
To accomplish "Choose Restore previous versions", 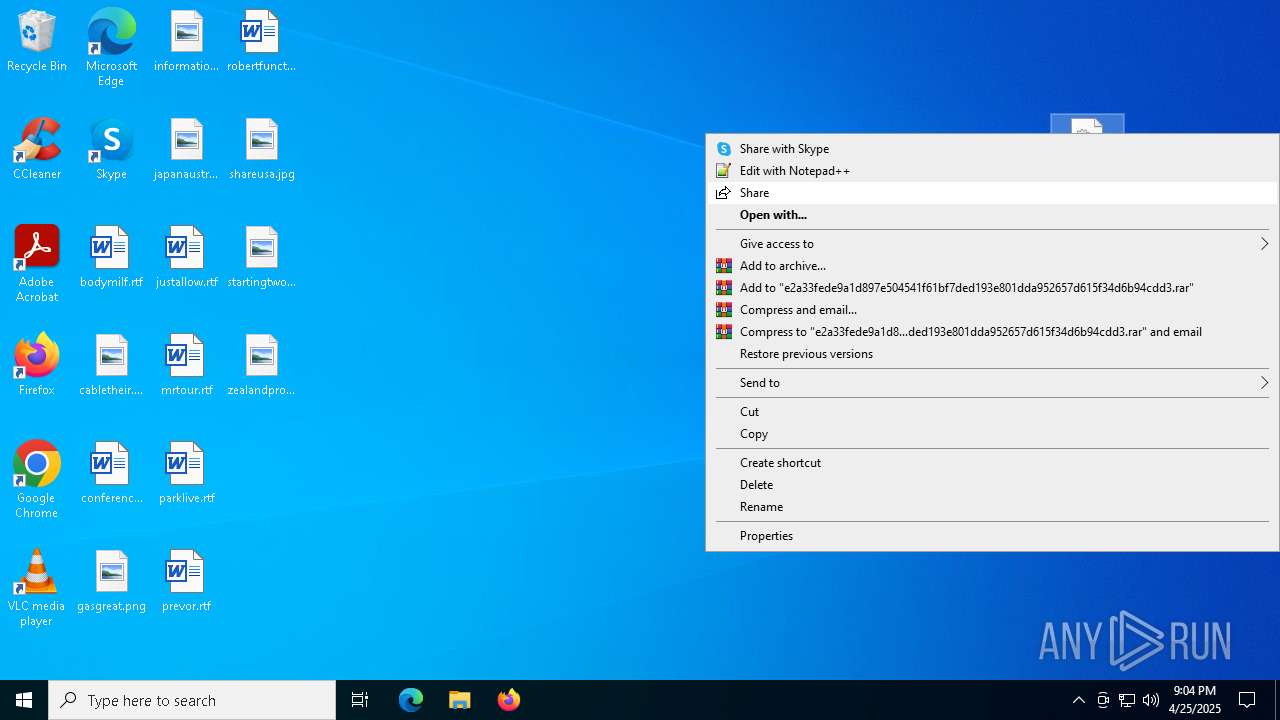I will coord(992,354).
